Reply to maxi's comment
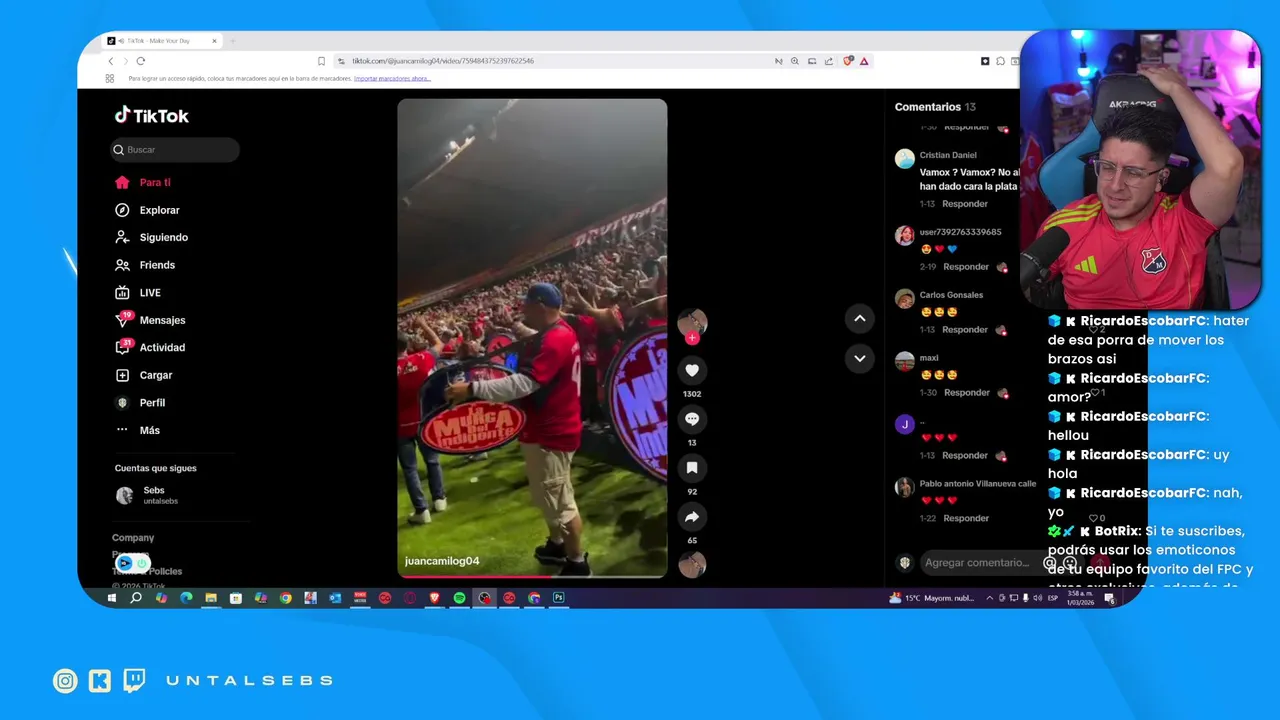 [x=966, y=393]
